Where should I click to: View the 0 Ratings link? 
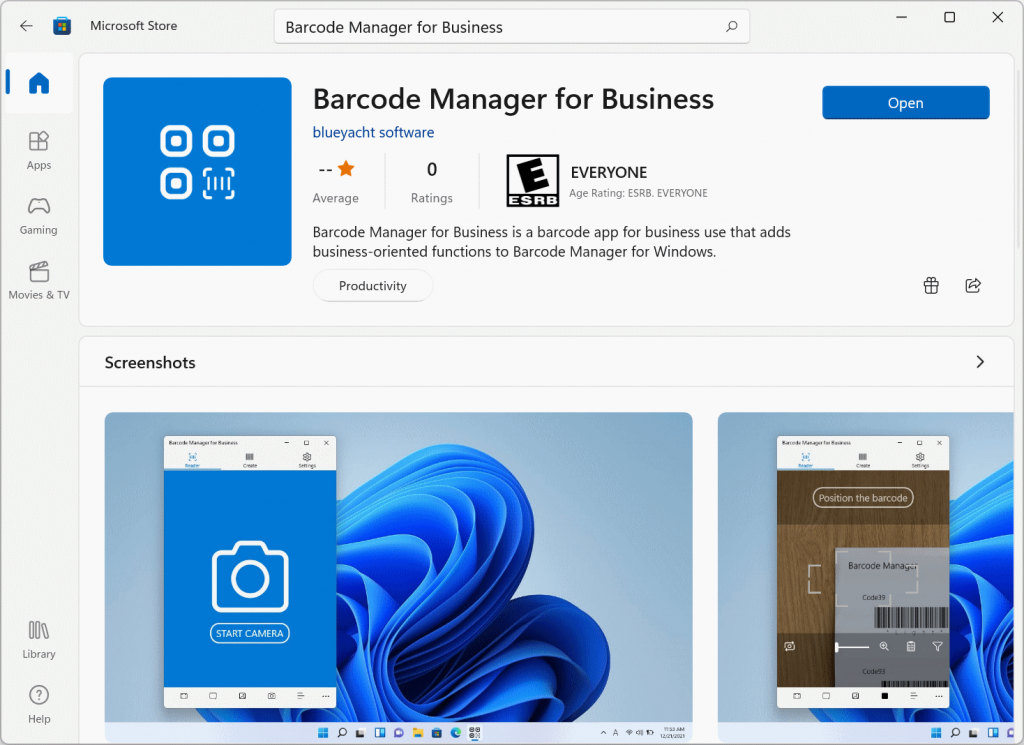click(431, 180)
